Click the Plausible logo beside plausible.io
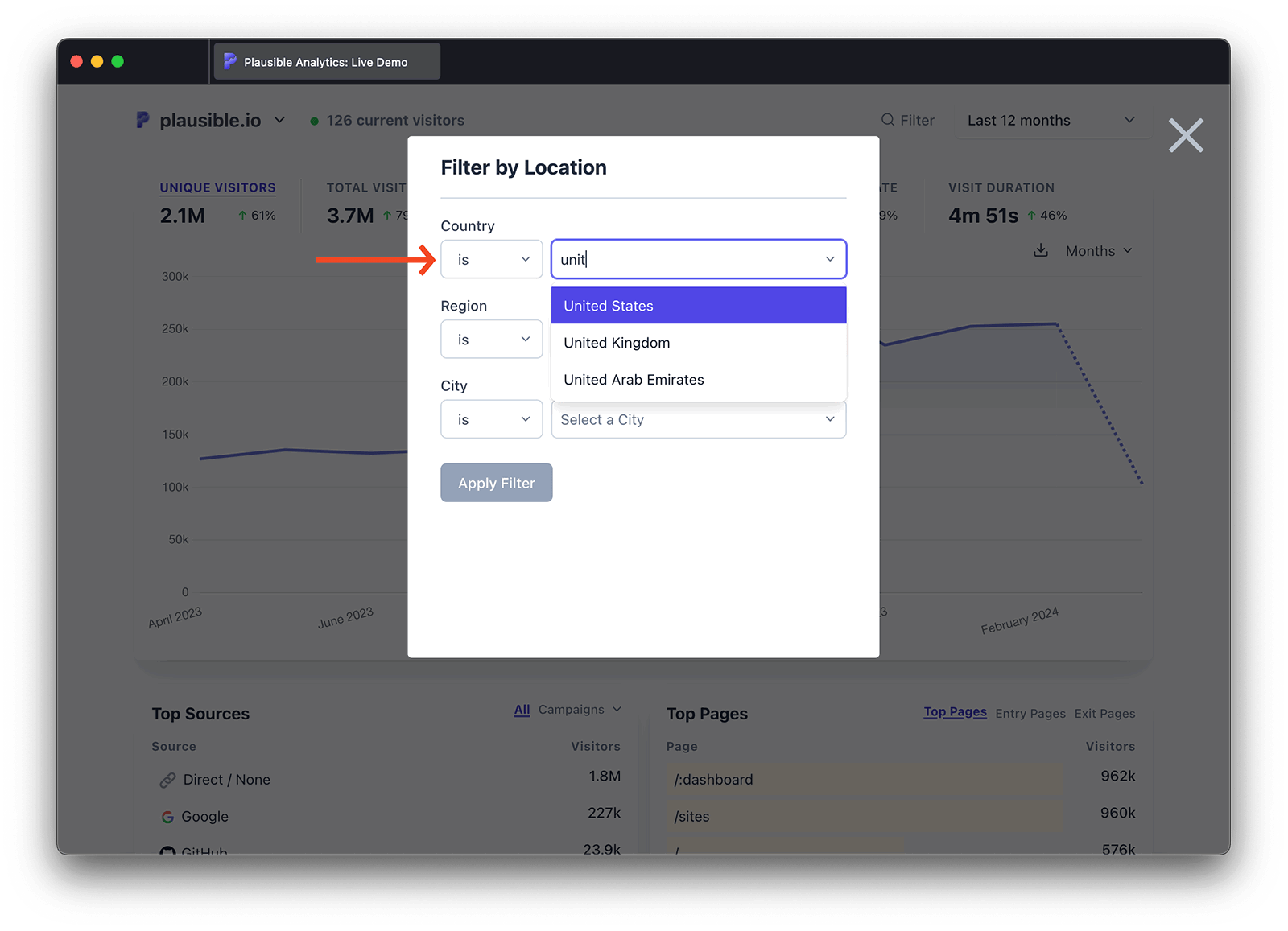The height and width of the screenshot is (931, 1288). (143, 120)
